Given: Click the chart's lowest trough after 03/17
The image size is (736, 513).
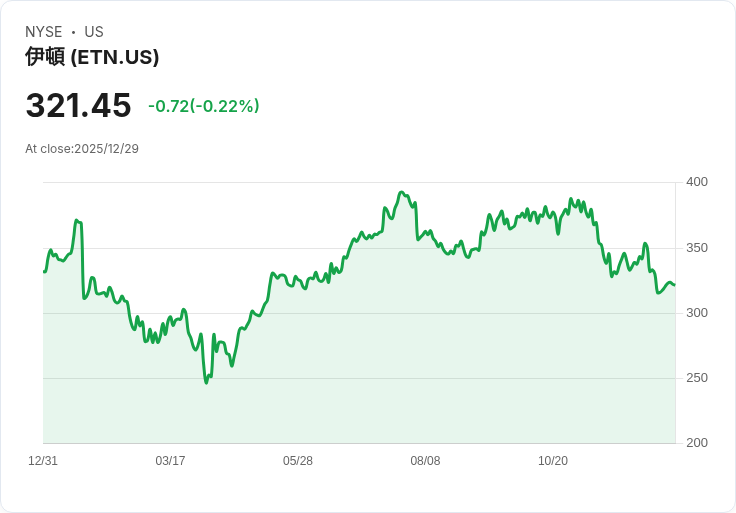Looking at the screenshot, I should (206, 383).
